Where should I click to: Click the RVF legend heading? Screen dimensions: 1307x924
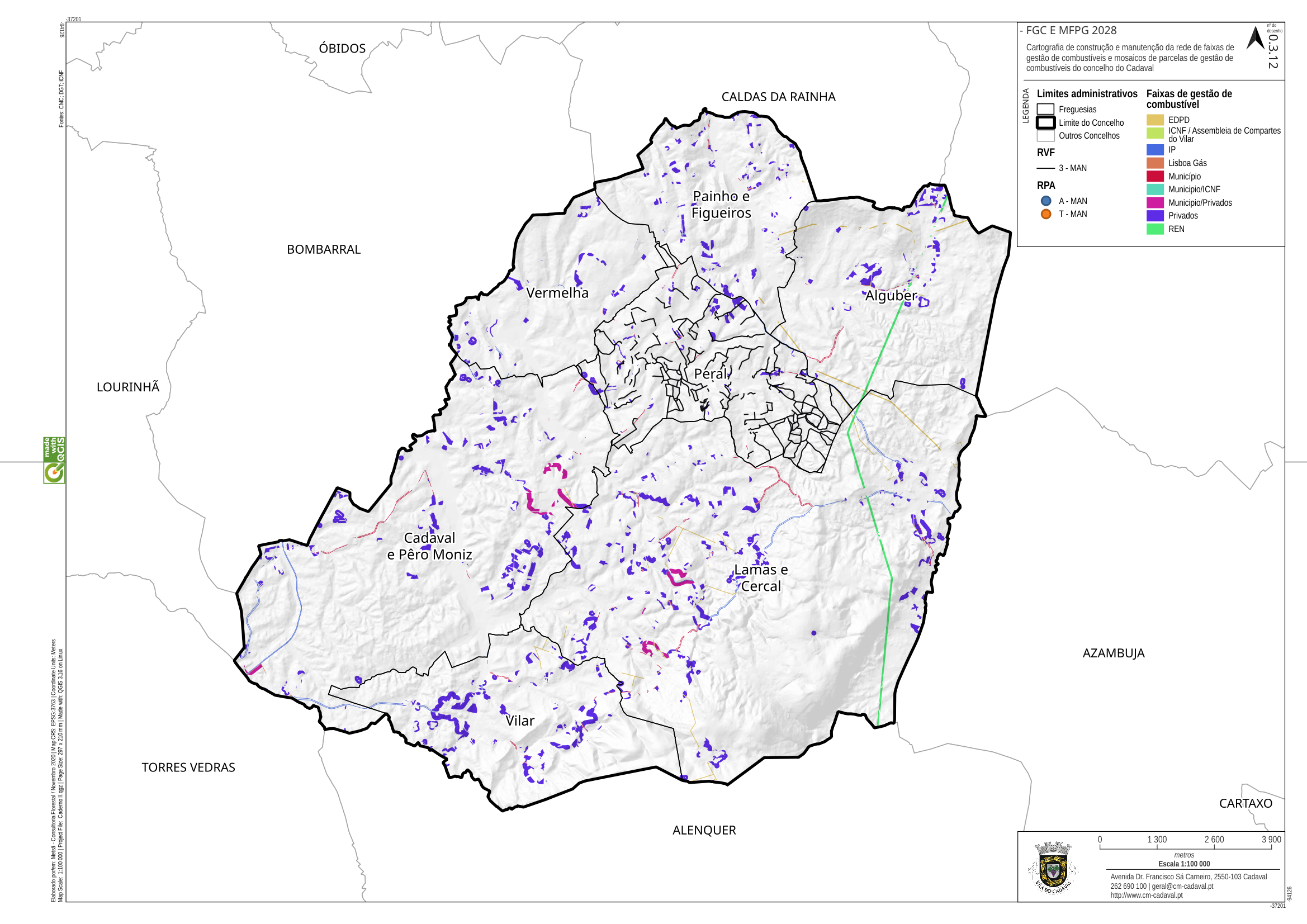1046,153
